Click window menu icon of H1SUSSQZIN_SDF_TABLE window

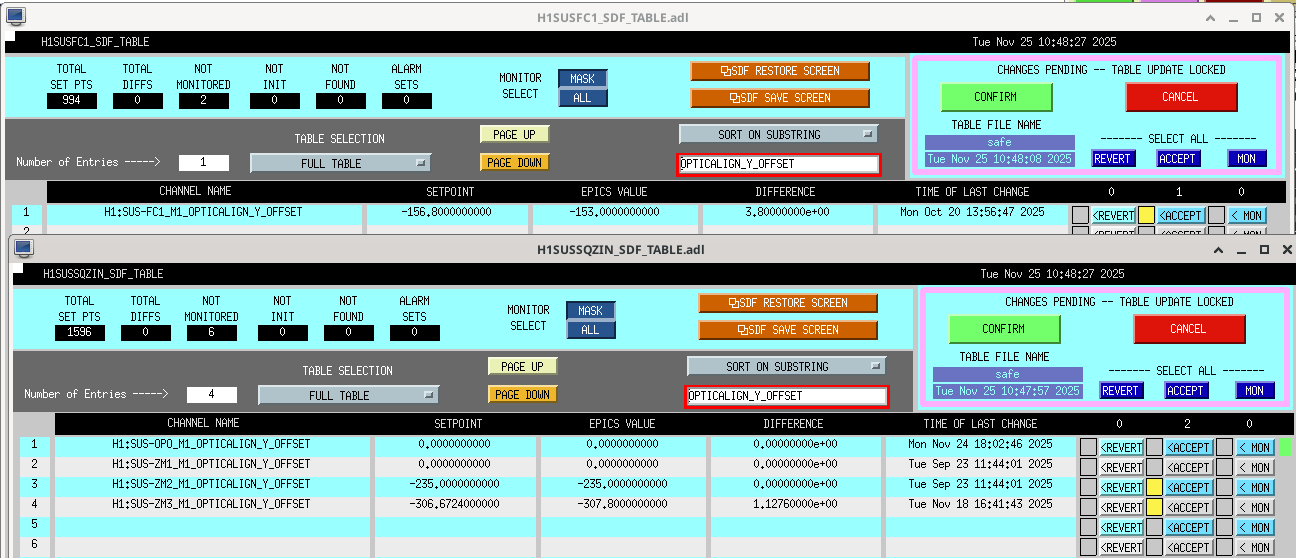[x=24, y=248]
